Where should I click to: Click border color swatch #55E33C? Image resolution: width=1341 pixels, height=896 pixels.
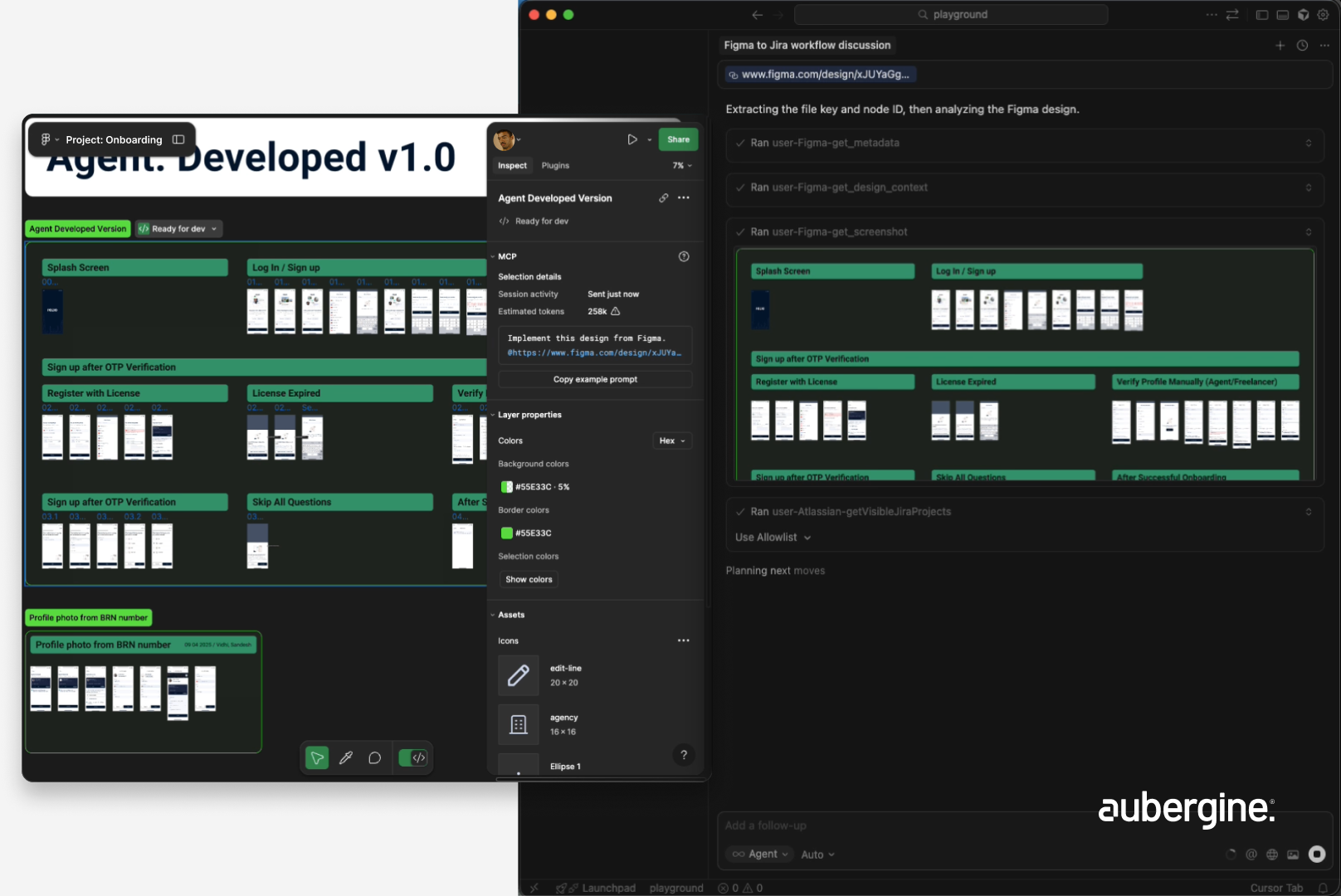[x=506, y=533]
